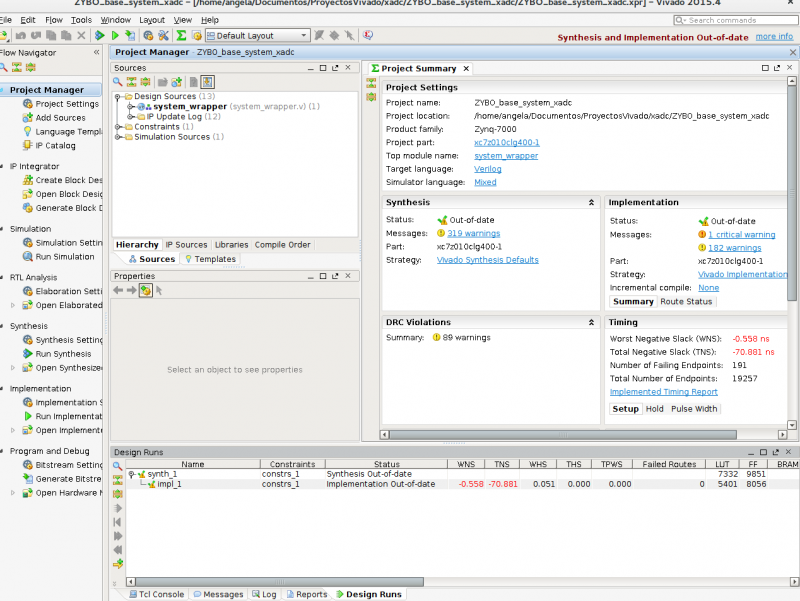This screenshot has width=800, height=601.
Task: Click the Generate Bitstream toolbar icon
Action: (131, 35)
